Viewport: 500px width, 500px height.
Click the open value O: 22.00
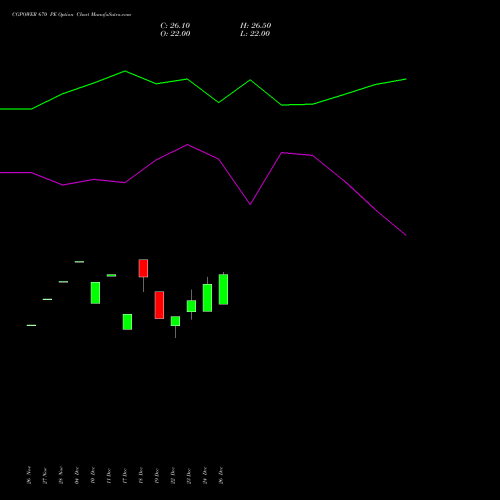[x=175, y=34]
